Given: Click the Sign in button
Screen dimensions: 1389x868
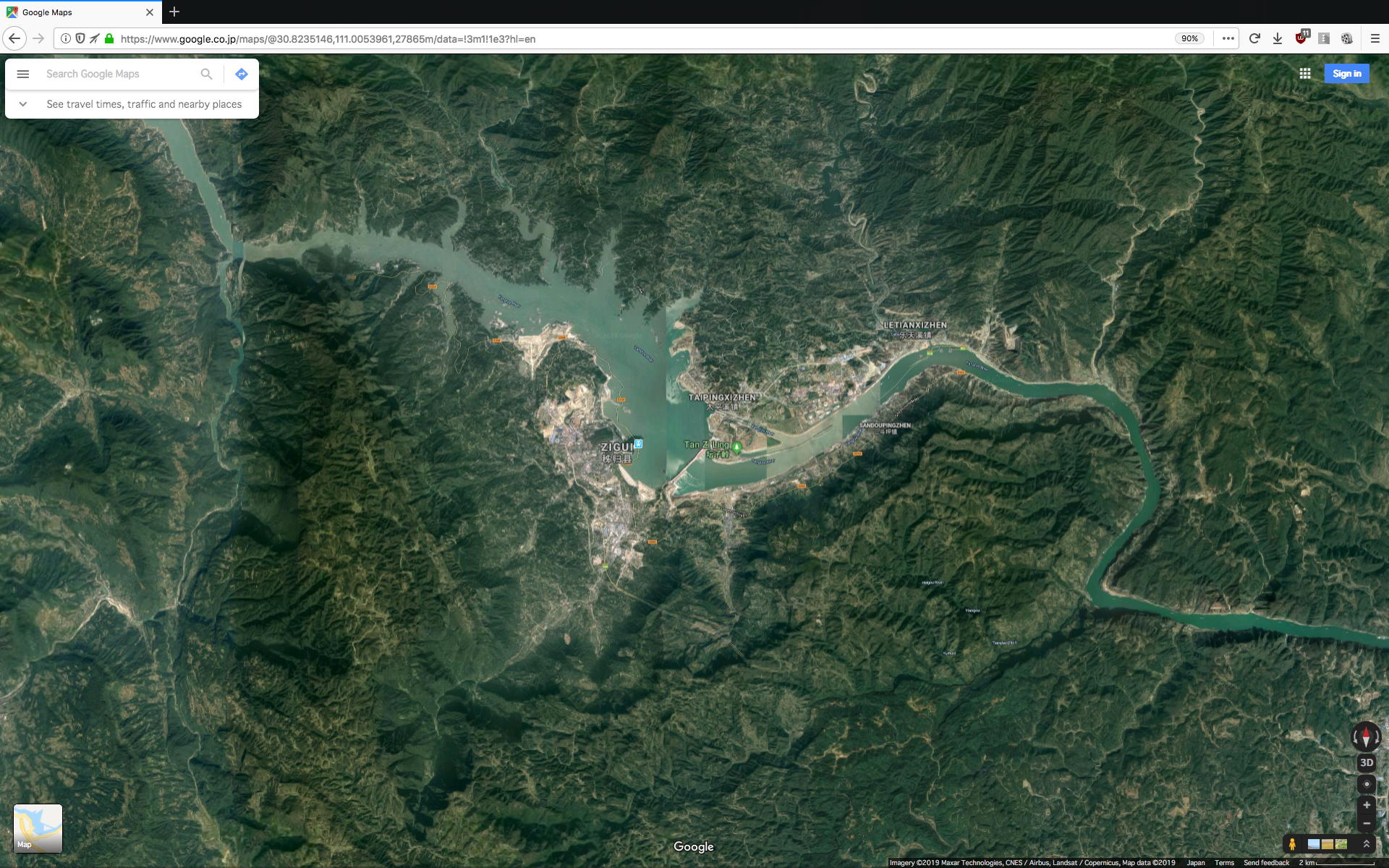Looking at the screenshot, I should click(x=1346, y=74).
